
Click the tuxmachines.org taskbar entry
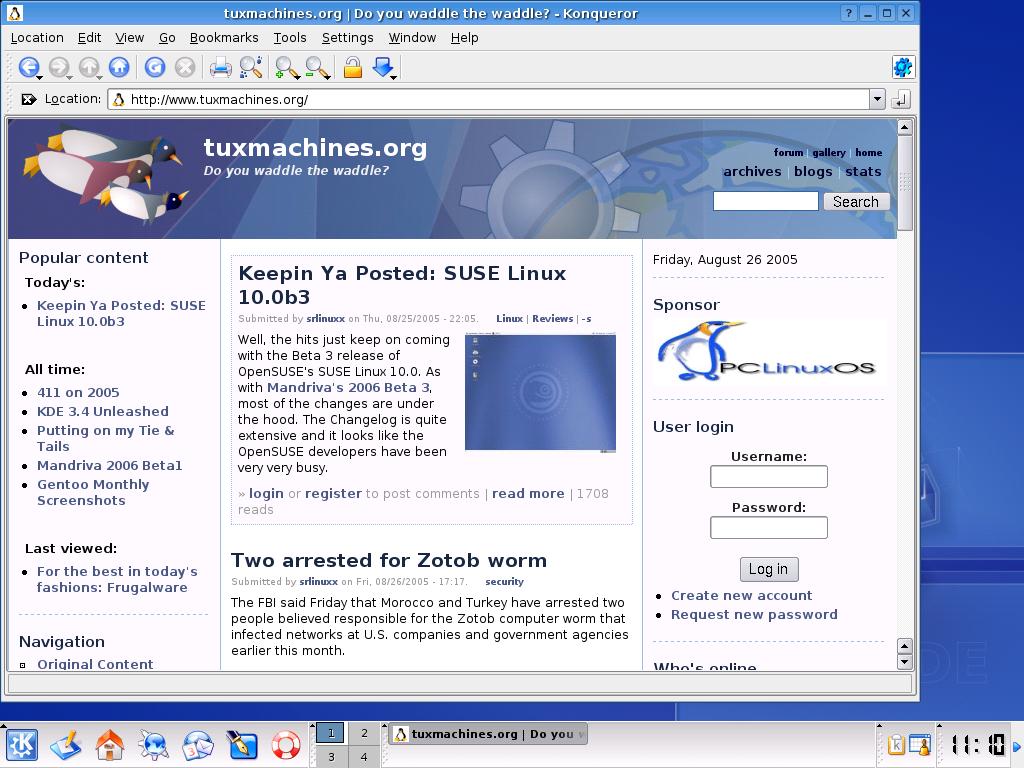489,734
